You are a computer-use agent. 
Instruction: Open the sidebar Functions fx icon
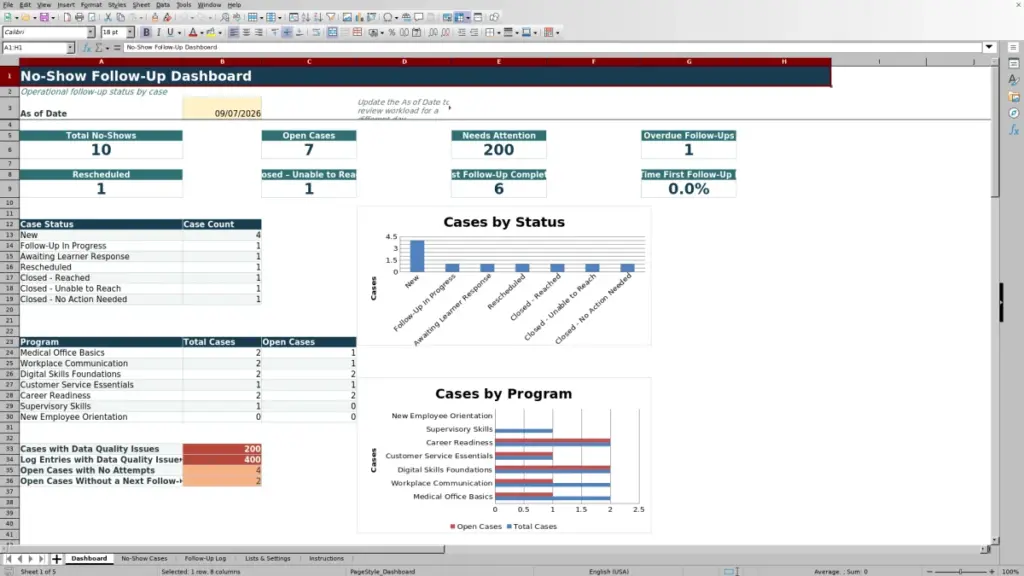1013,130
